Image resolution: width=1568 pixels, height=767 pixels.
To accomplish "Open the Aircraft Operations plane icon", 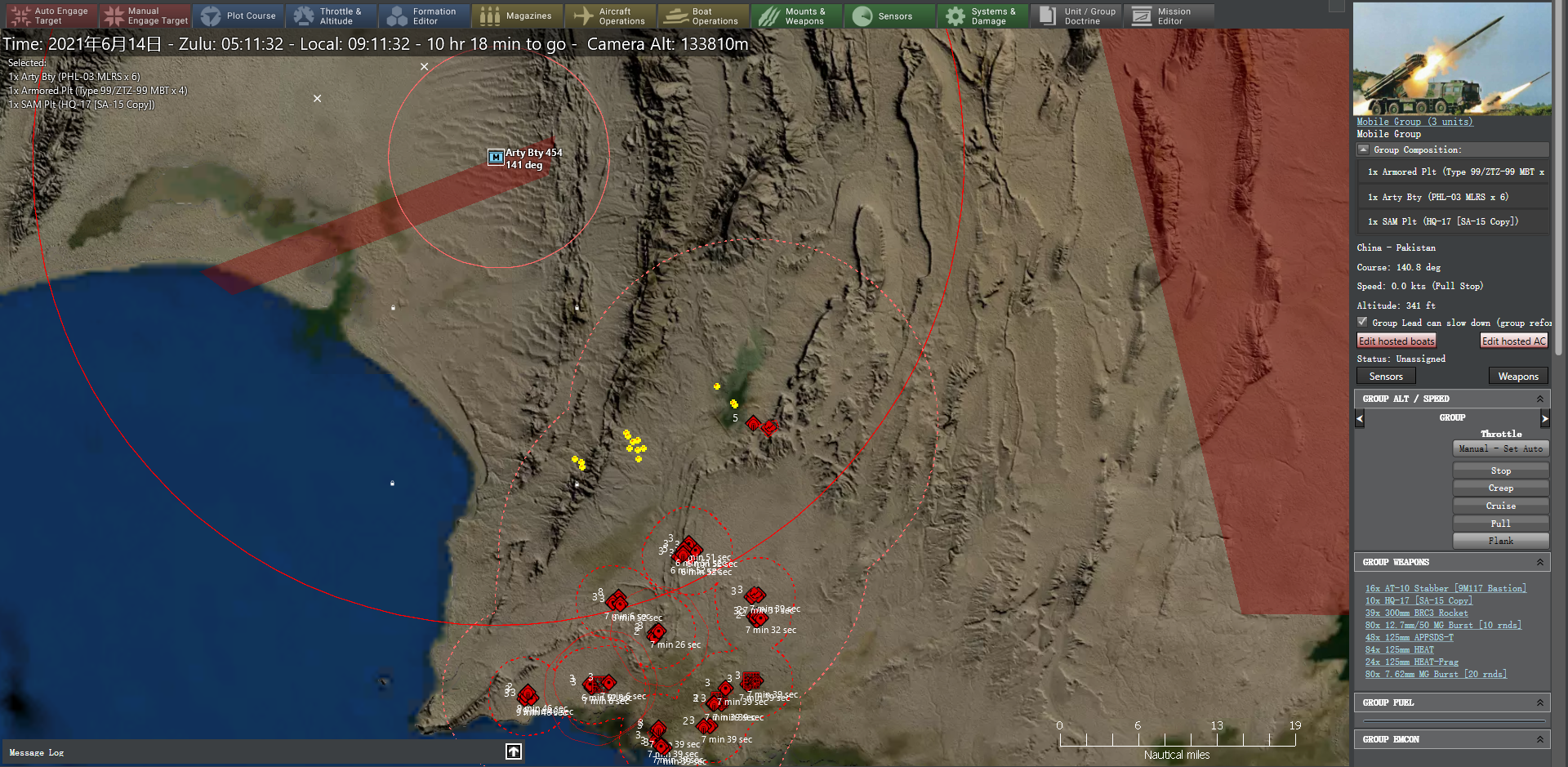I will click(583, 16).
